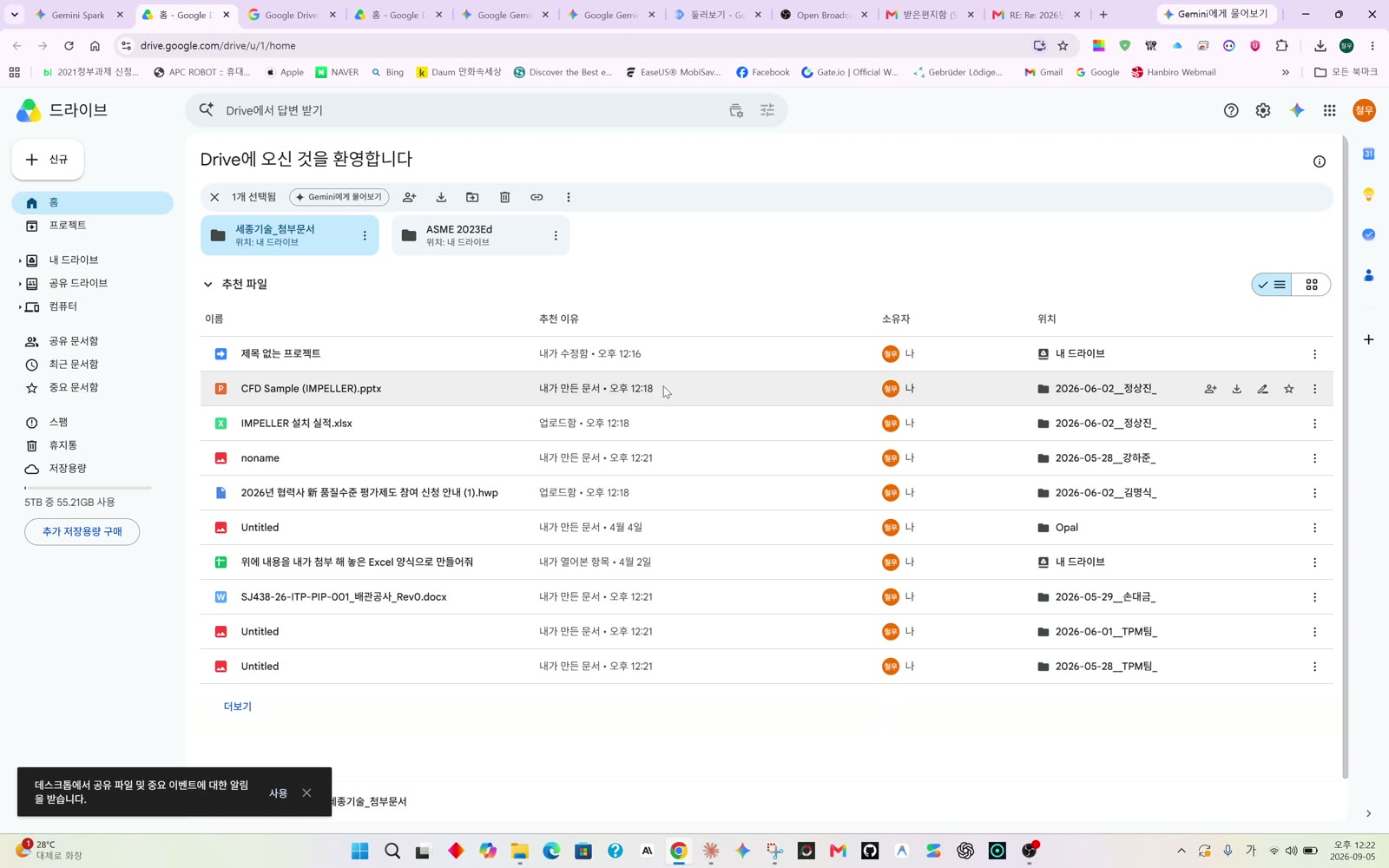Open Calendar in the right side panel
The height and width of the screenshot is (868, 1389).
(x=1369, y=154)
